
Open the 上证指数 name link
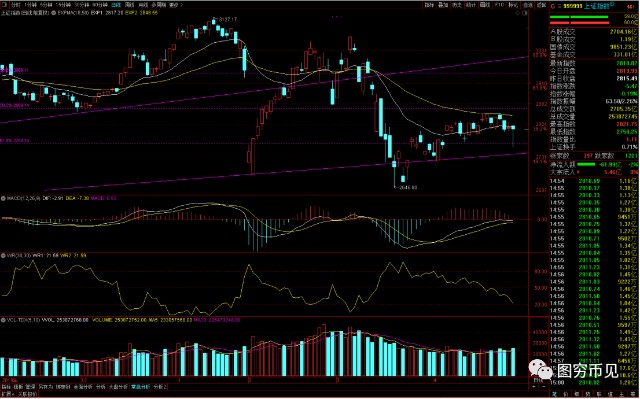[597, 6]
